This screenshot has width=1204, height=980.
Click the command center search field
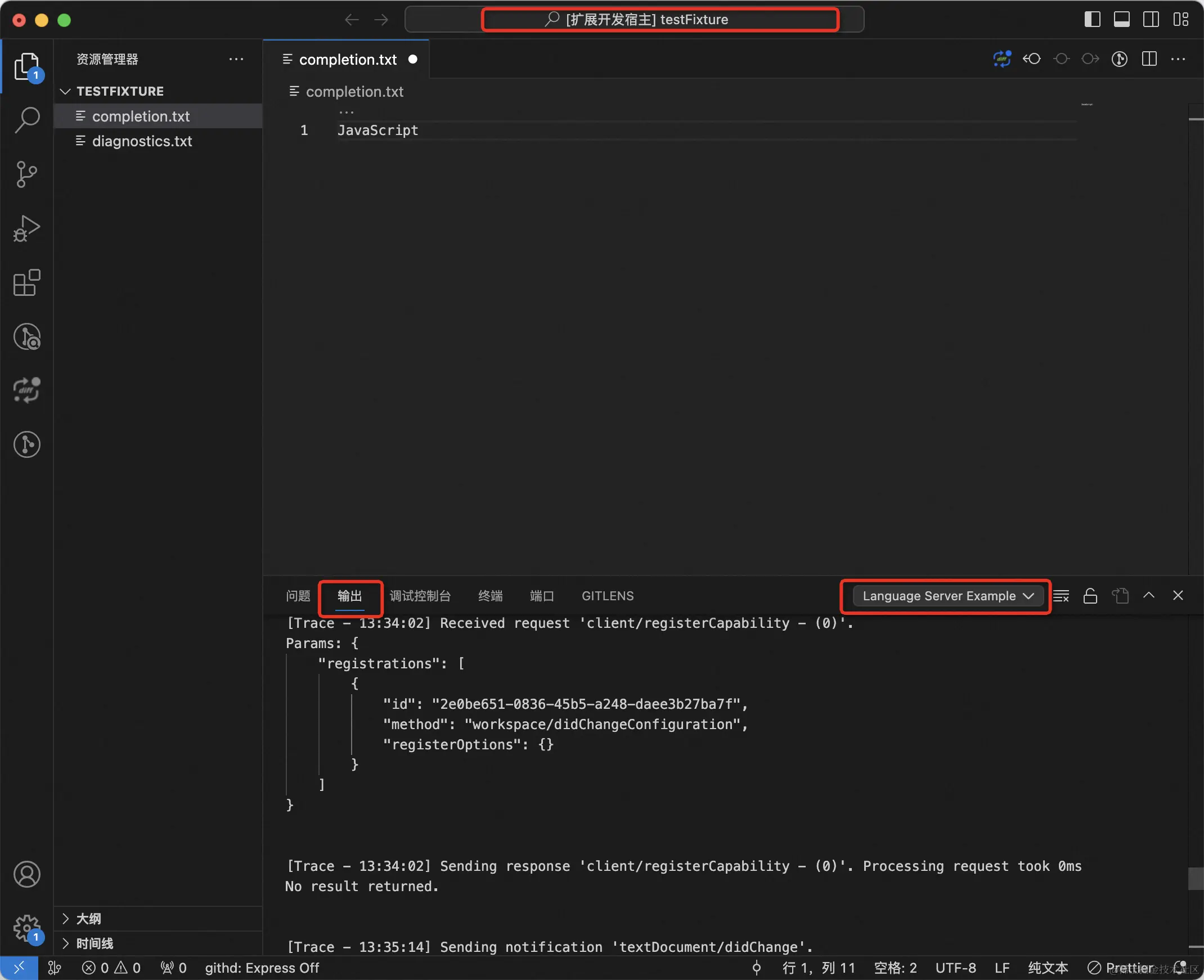[x=634, y=20]
